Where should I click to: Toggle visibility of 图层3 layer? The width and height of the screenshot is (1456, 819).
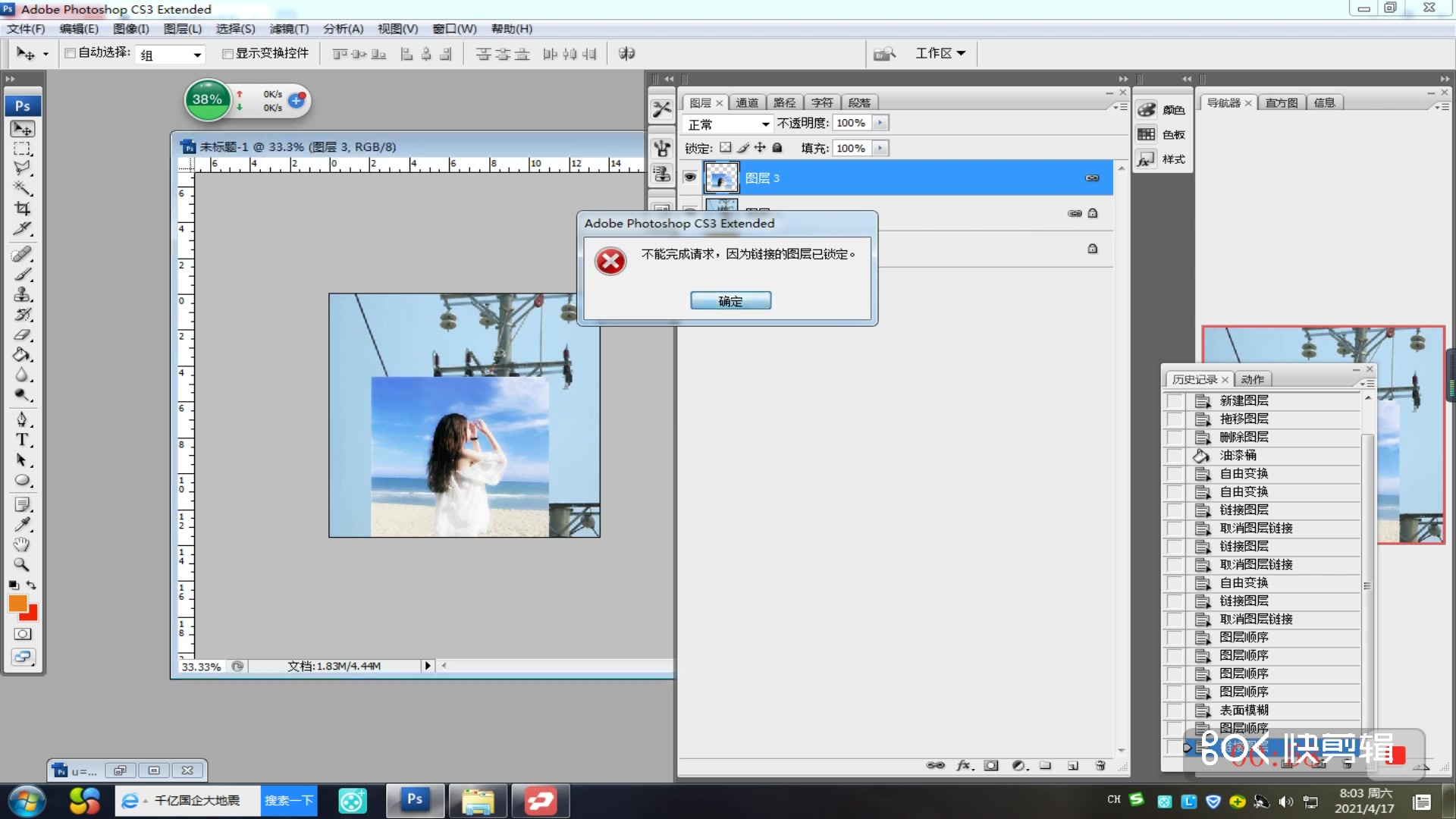point(690,177)
